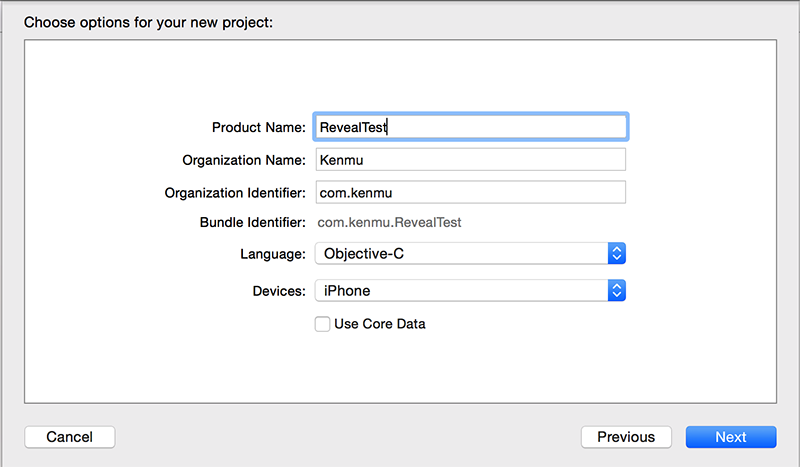Viewport: 800px width, 467px height.
Task: Click the Choose options for your new project heading
Action: point(148,22)
